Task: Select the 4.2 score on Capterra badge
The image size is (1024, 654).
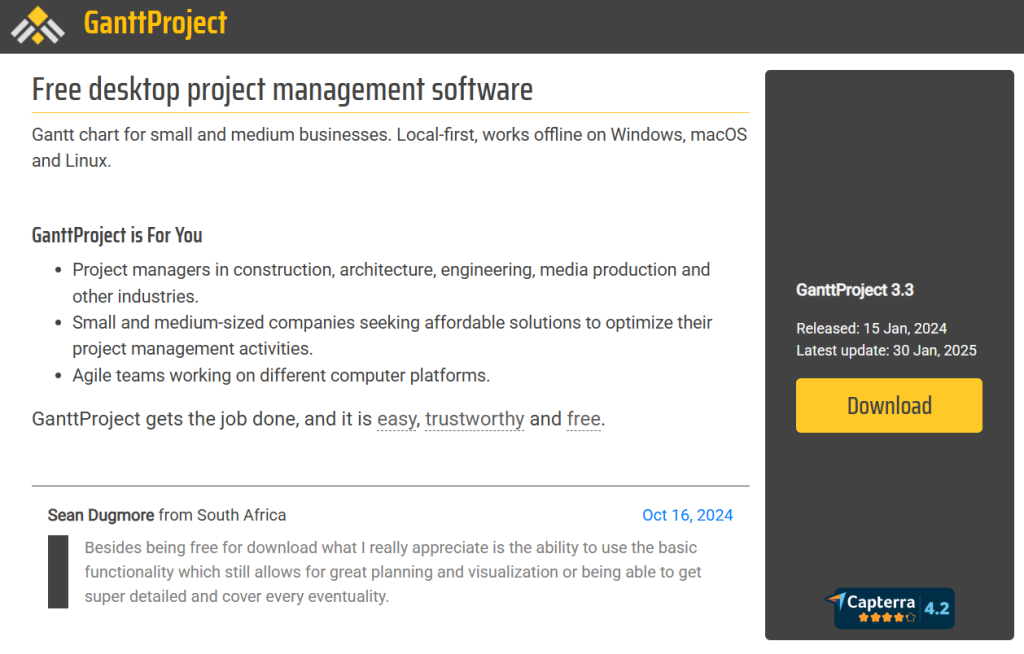Action: 936,608
